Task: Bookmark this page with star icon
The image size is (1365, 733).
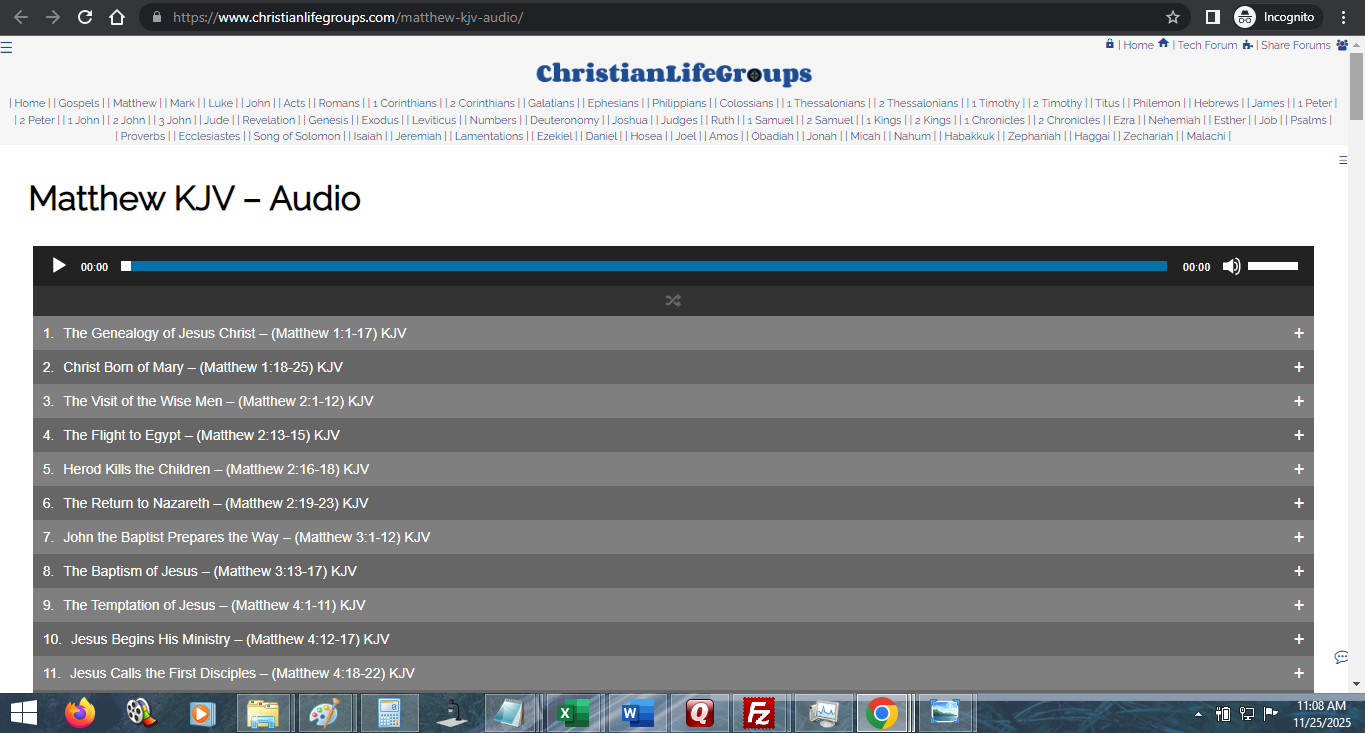Action: [x=1173, y=17]
